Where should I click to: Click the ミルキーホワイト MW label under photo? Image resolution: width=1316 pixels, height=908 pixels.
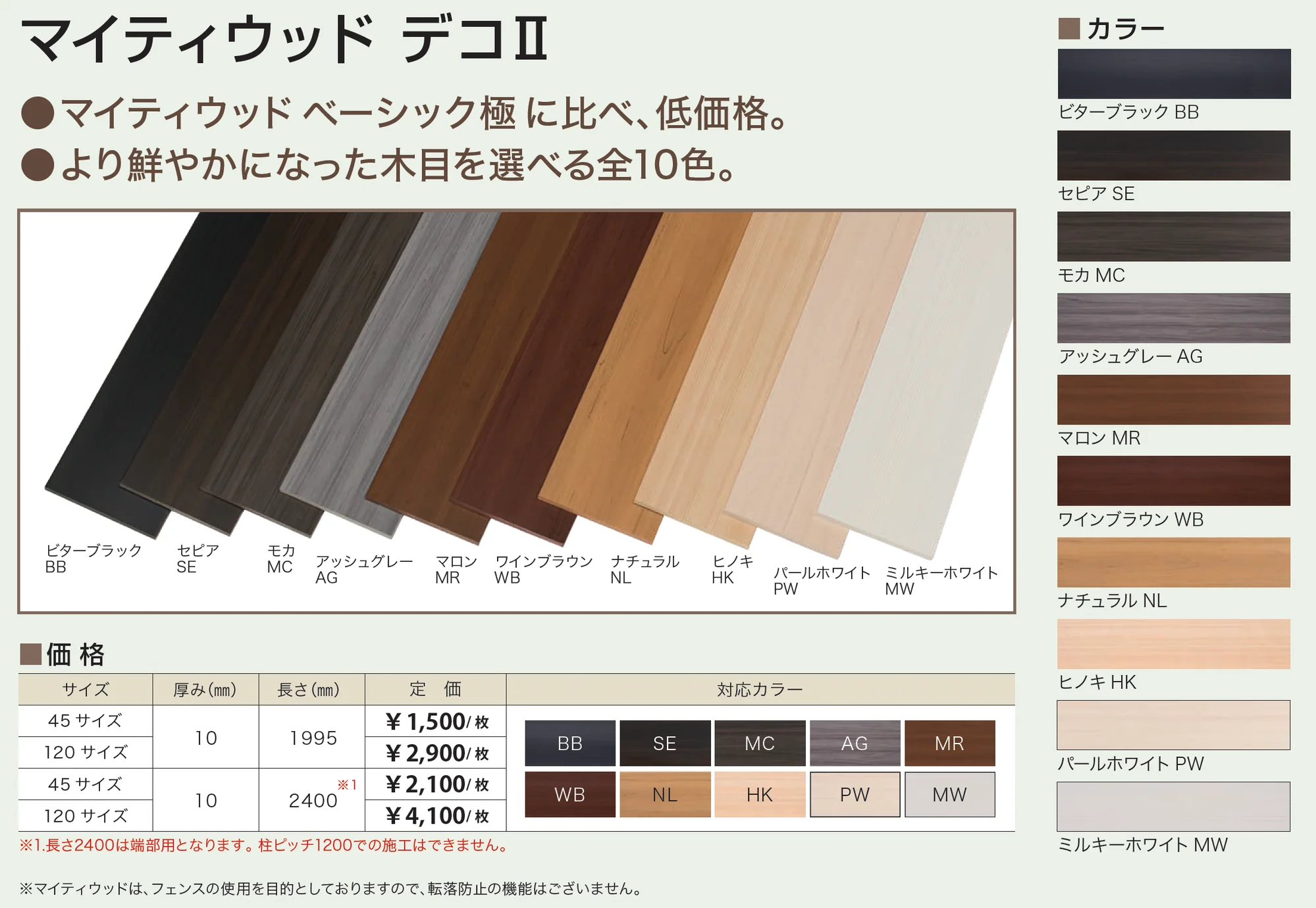941,580
